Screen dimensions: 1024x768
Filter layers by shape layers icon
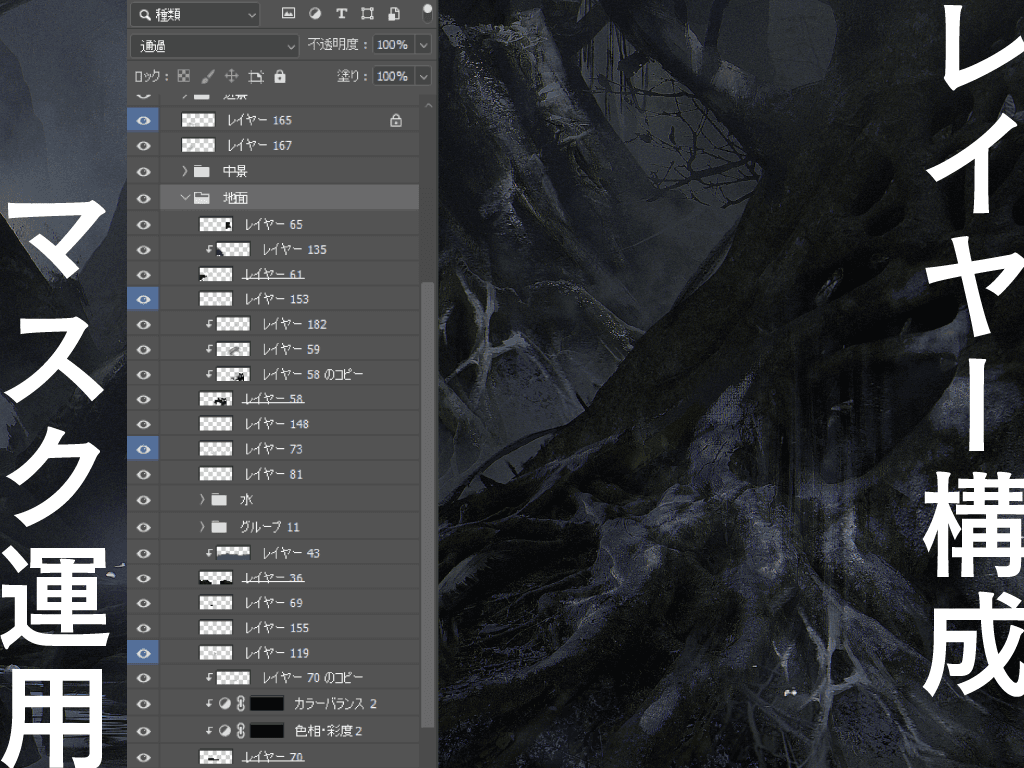click(x=367, y=14)
